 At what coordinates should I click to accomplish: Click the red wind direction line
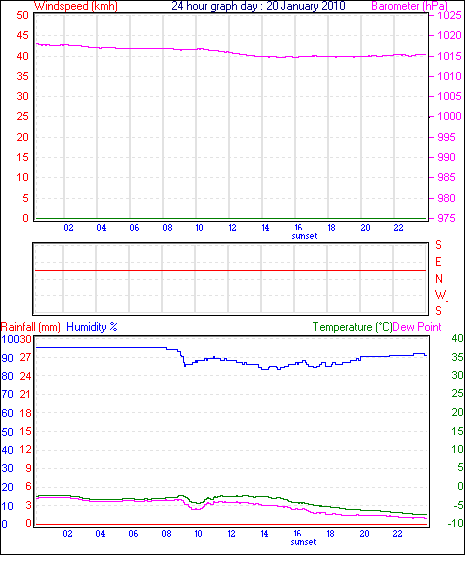pos(230,270)
